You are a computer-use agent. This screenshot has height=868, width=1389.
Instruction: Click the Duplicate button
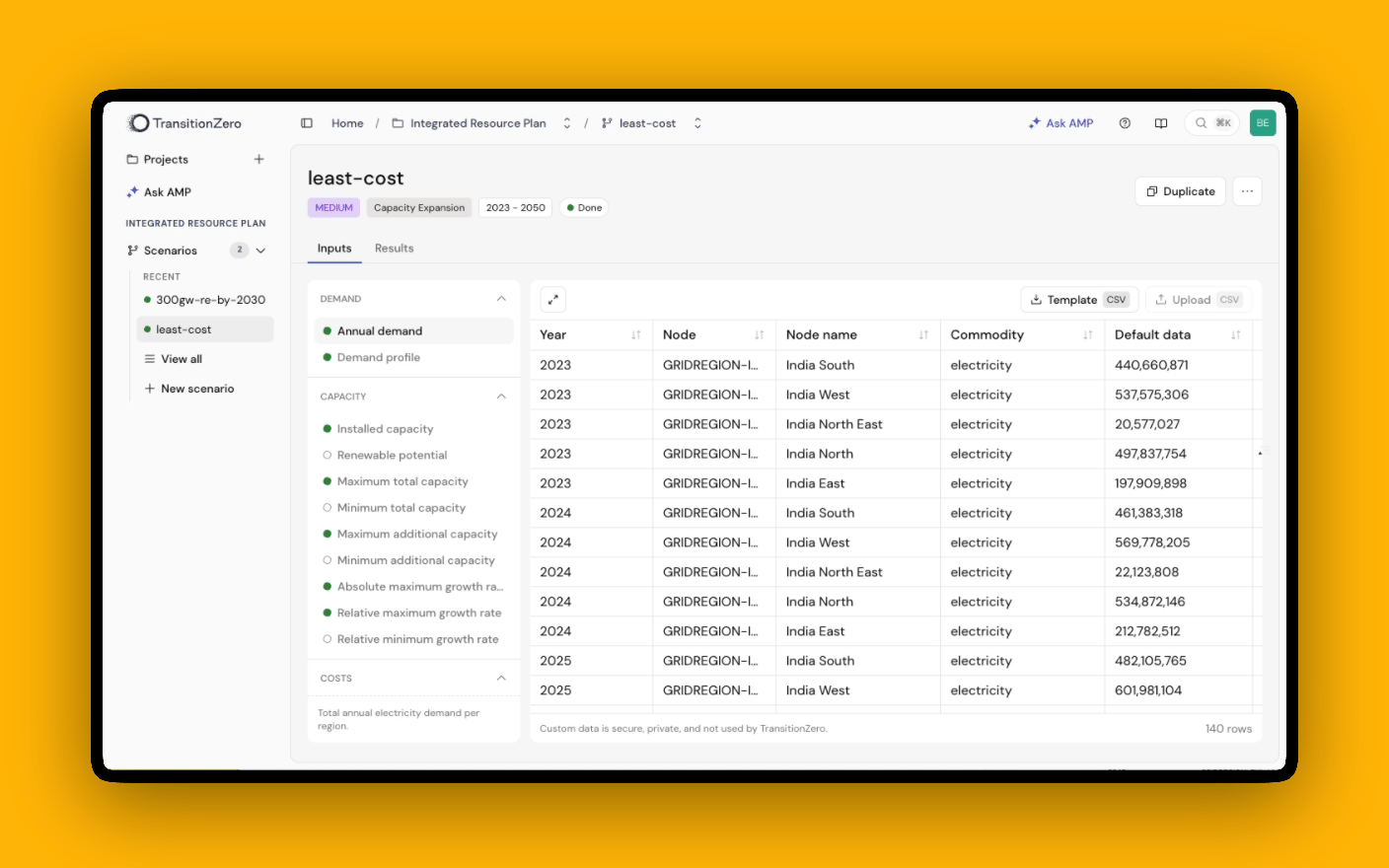point(1181,191)
